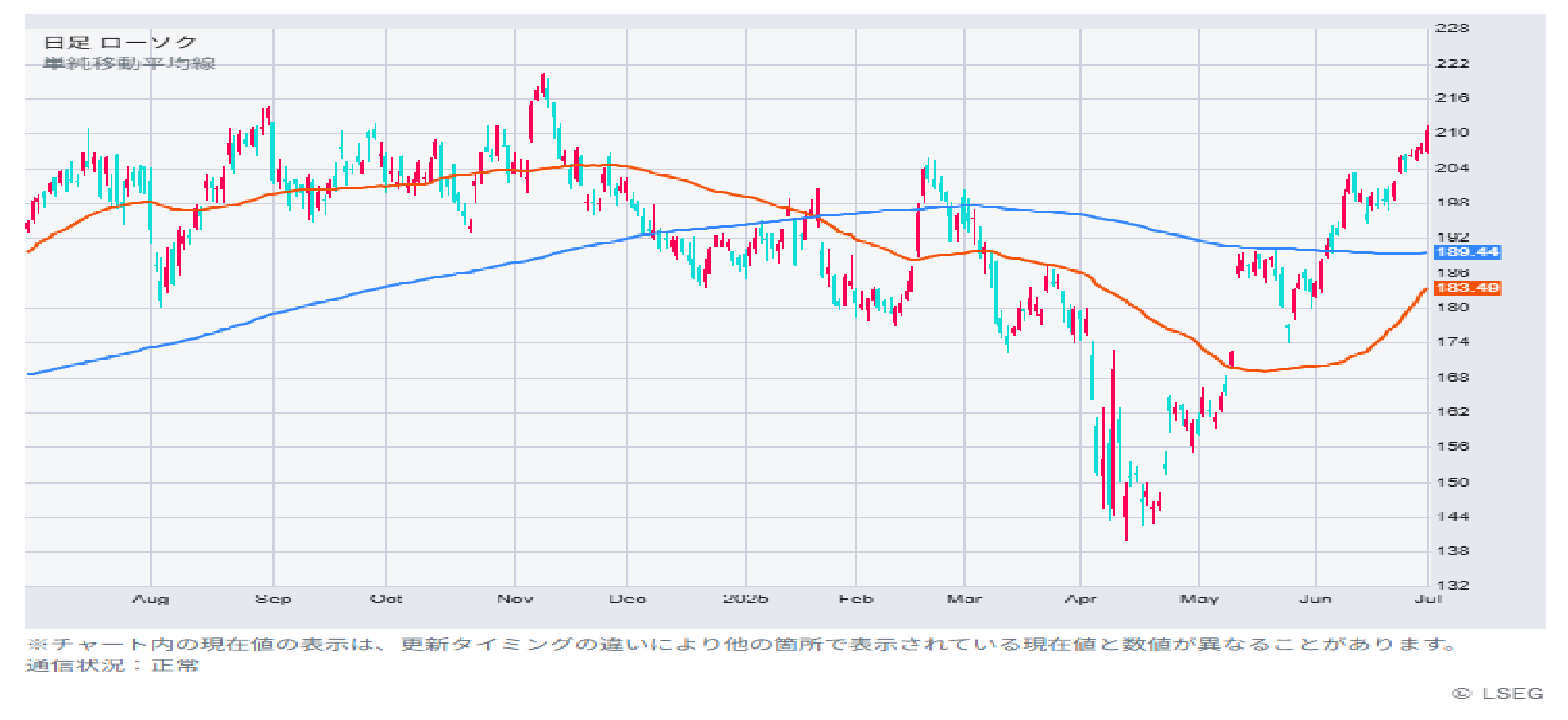Select the Nov marker on time axis

tap(515, 599)
